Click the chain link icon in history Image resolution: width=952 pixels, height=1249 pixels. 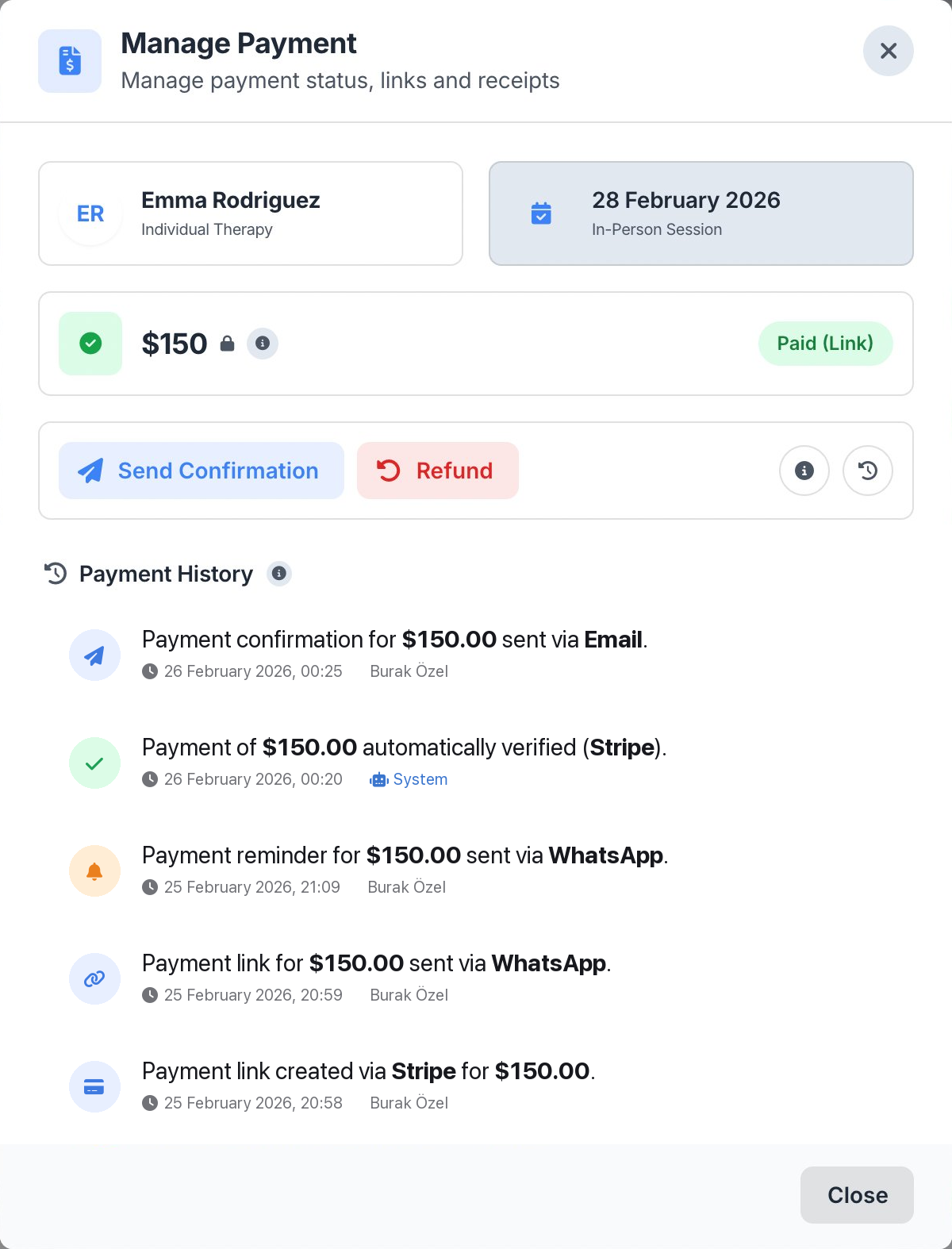pos(94,979)
